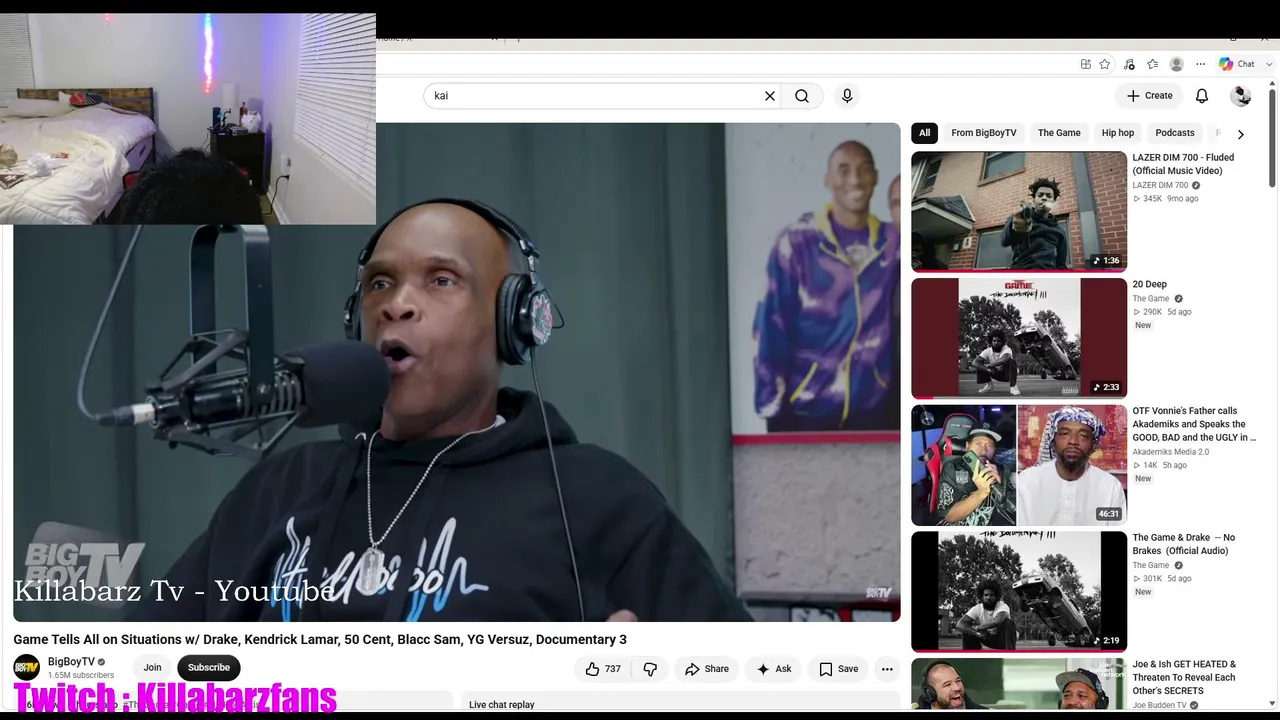Open LAZER DIM 700 Fluded video thumbnail

click(1019, 211)
